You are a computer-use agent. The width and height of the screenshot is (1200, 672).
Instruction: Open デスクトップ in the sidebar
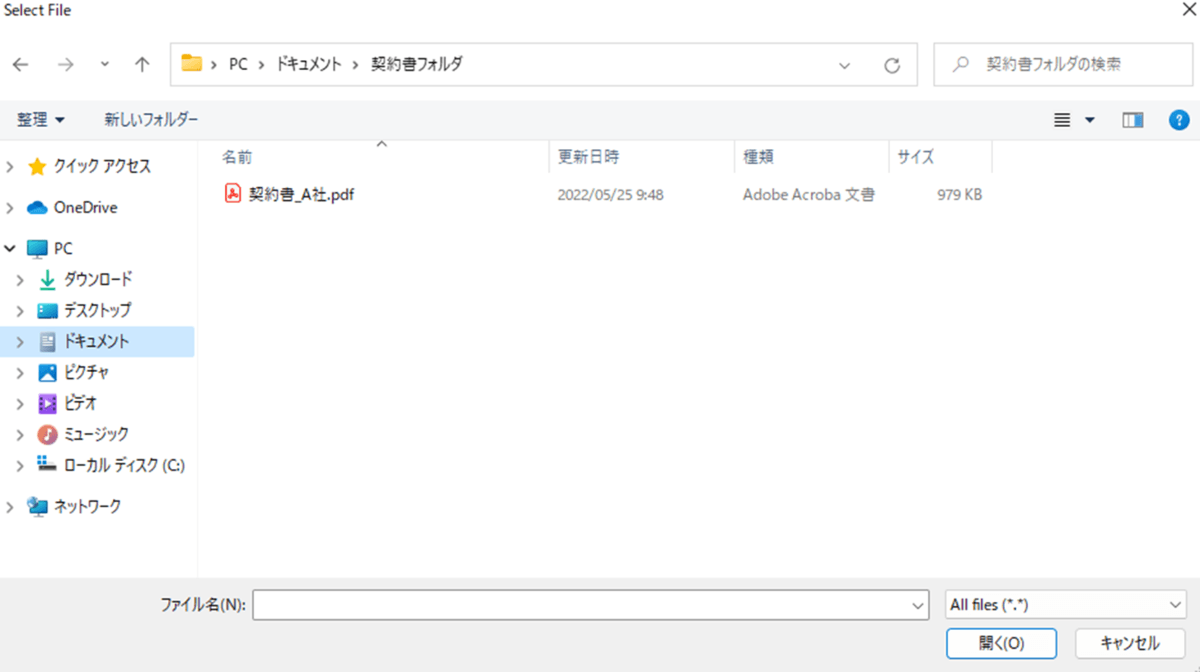97,310
